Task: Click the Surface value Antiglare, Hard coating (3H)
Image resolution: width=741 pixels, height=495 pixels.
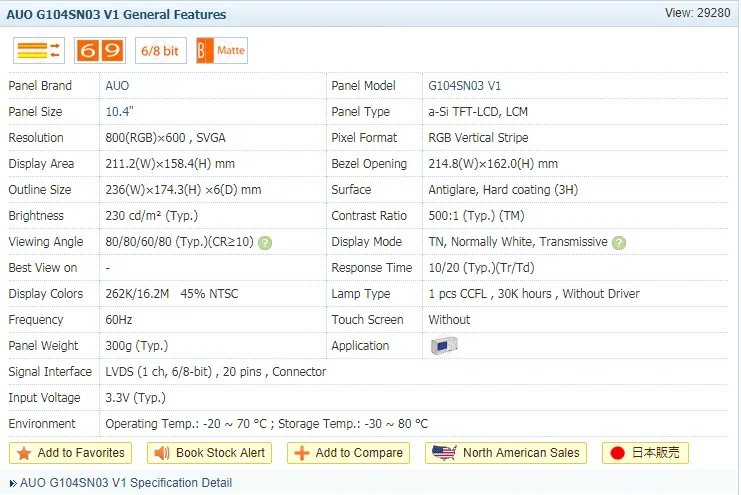Action: [x=503, y=190]
